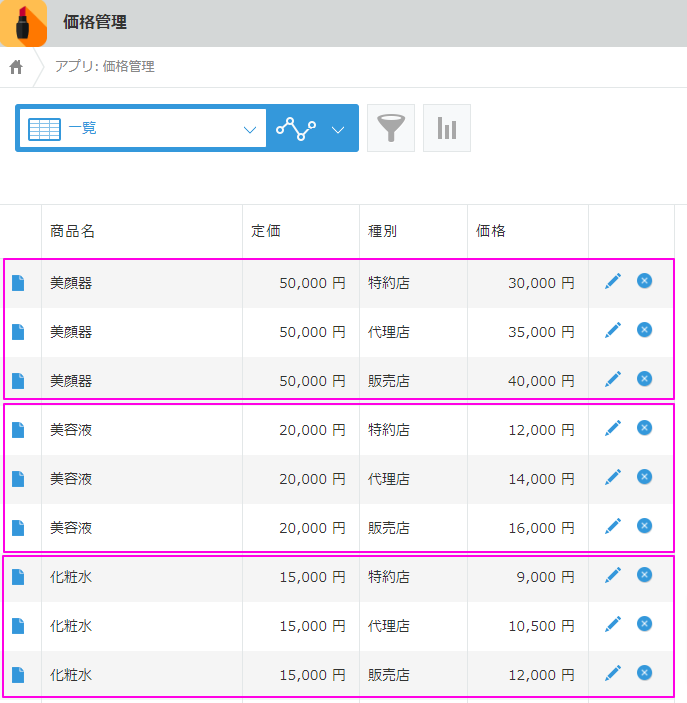Screen dimensions: 687x703
Task: Select the 30,000 円 price cell
Action: 541,283
